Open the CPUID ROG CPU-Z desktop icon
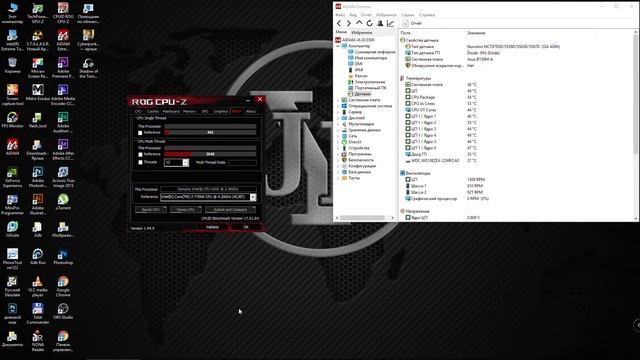This screenshot has height=360, width=640. 63,13
